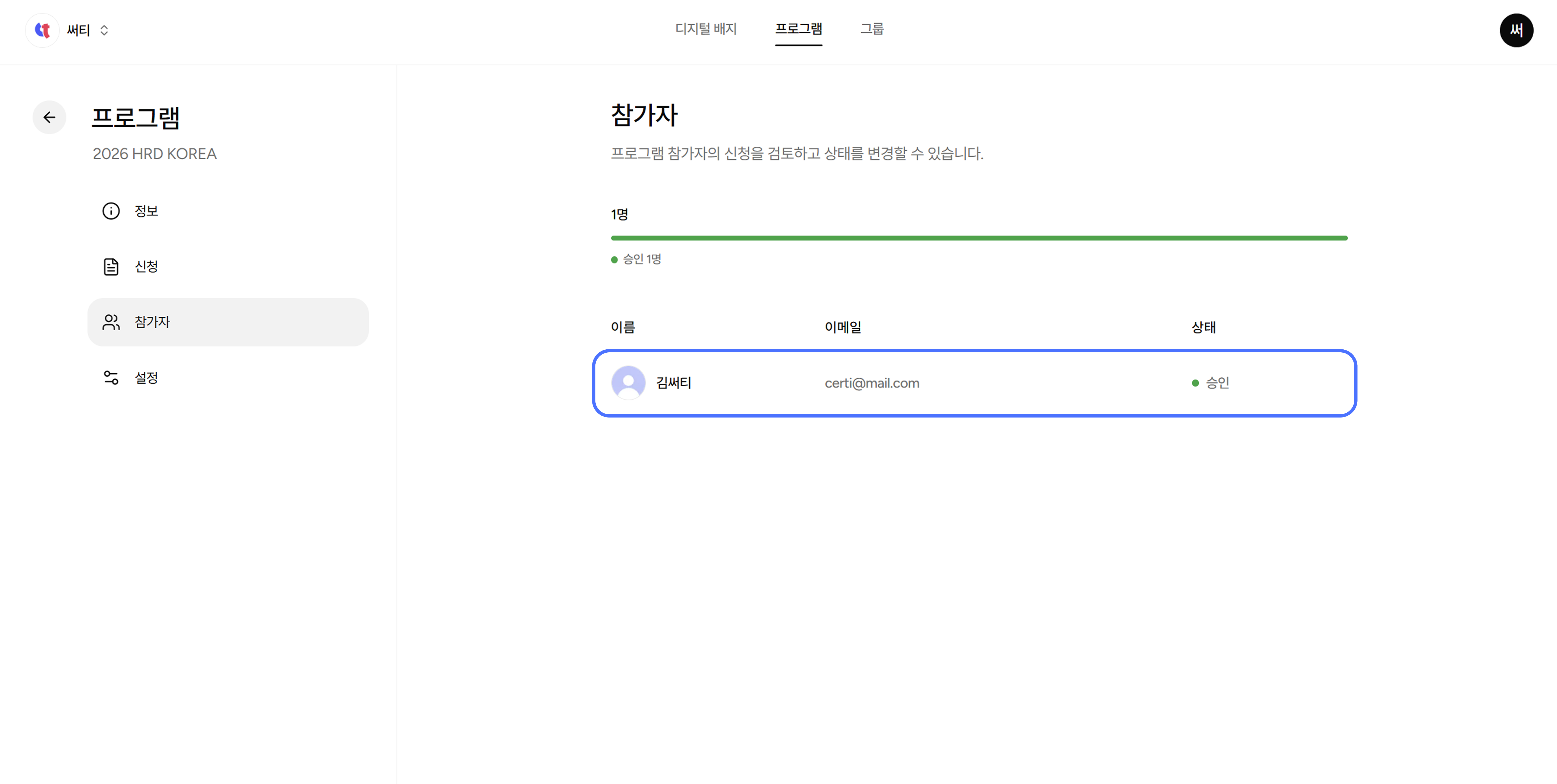
Task: Click the 김써티 participant avatar
Action: (628, 383)
